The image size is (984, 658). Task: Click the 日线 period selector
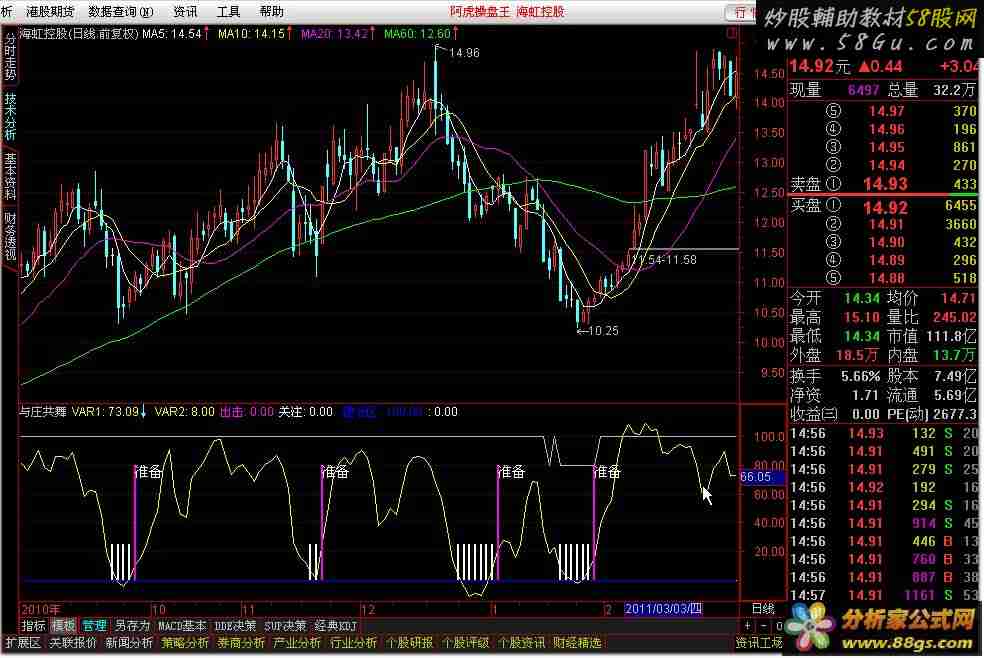(x=763, y=608)
